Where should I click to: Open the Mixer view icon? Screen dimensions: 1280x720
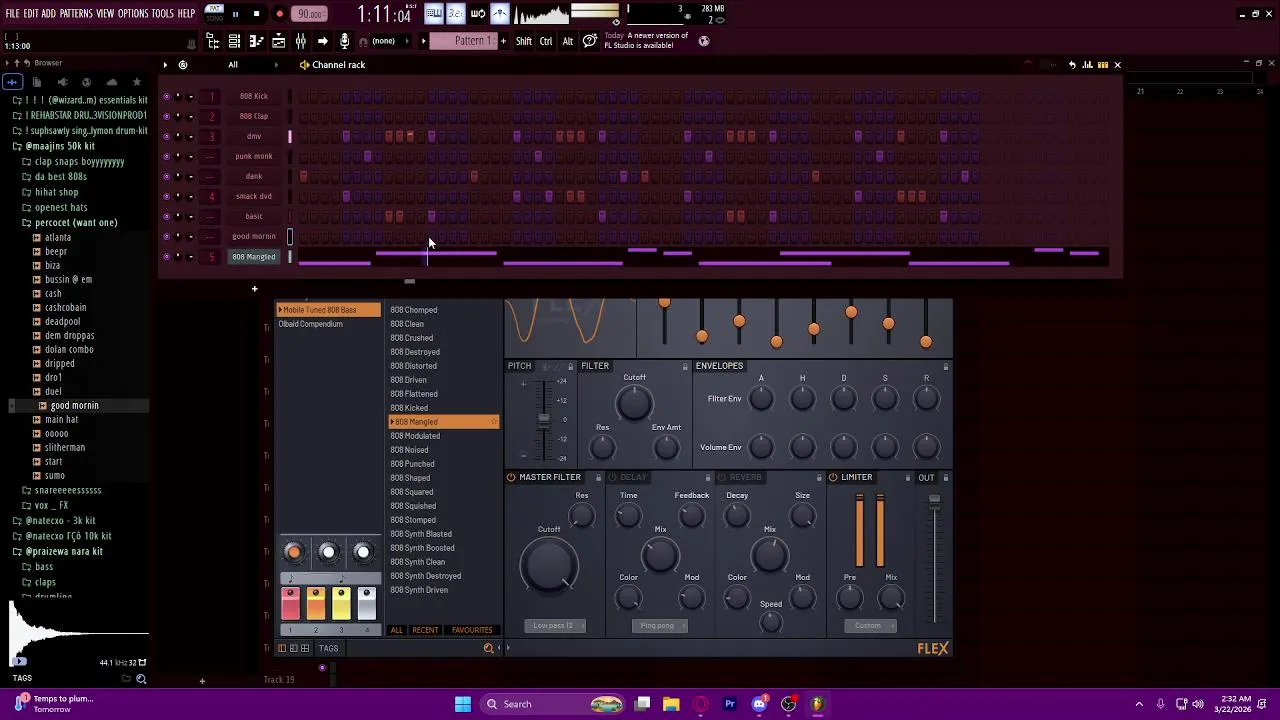coord(300,41)
